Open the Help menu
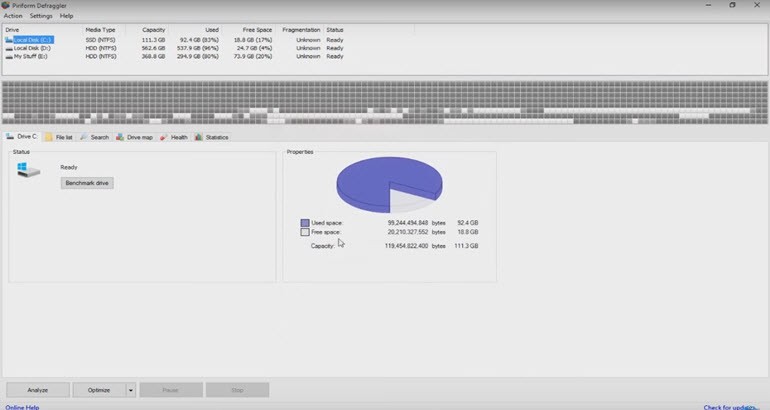 [67, 16]
